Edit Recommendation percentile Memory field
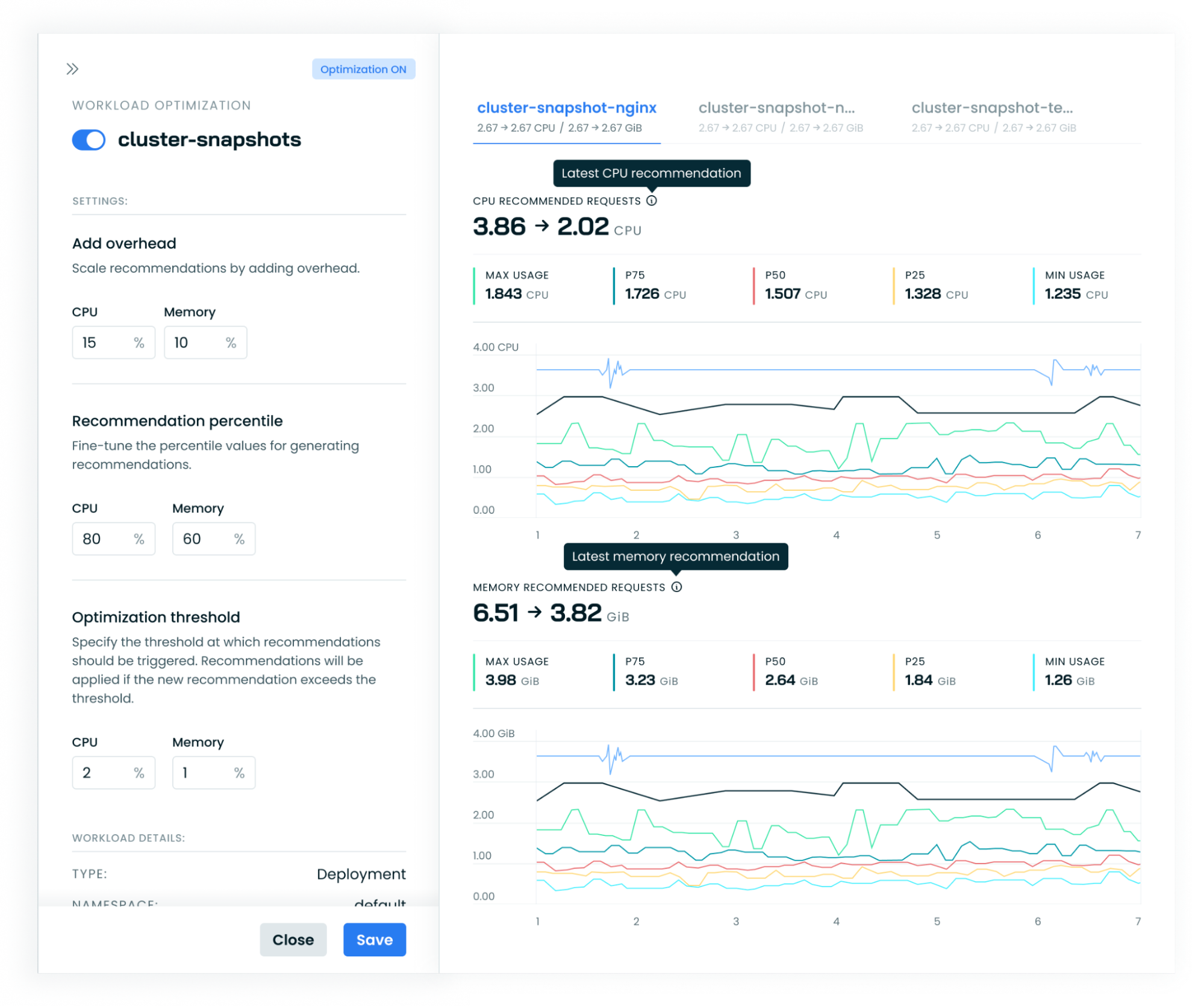Image resolution: width=1204 pixels, height=1007 pixels. tap(213, 539)
